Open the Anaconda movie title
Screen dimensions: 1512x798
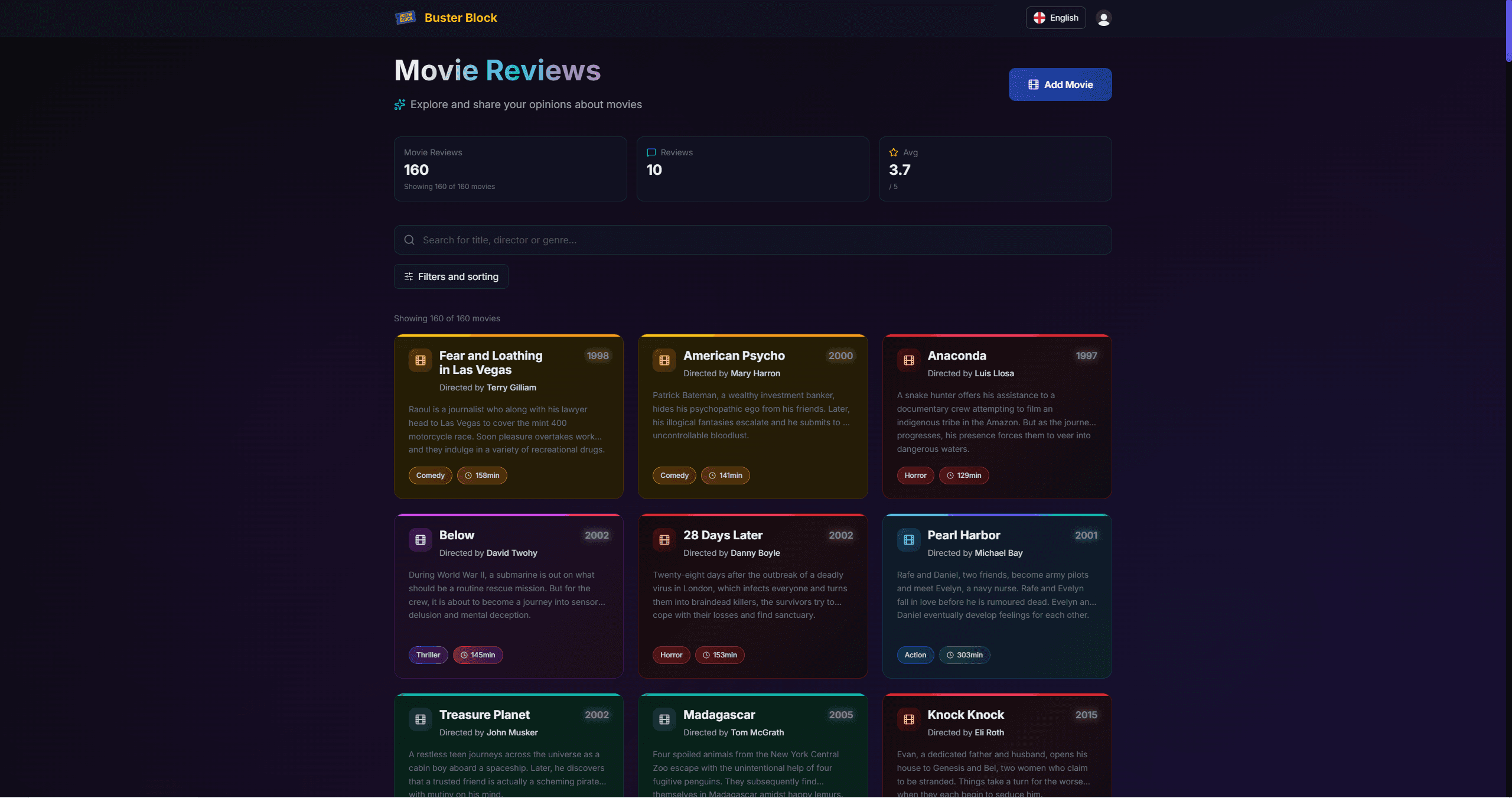tap(957, 356)
